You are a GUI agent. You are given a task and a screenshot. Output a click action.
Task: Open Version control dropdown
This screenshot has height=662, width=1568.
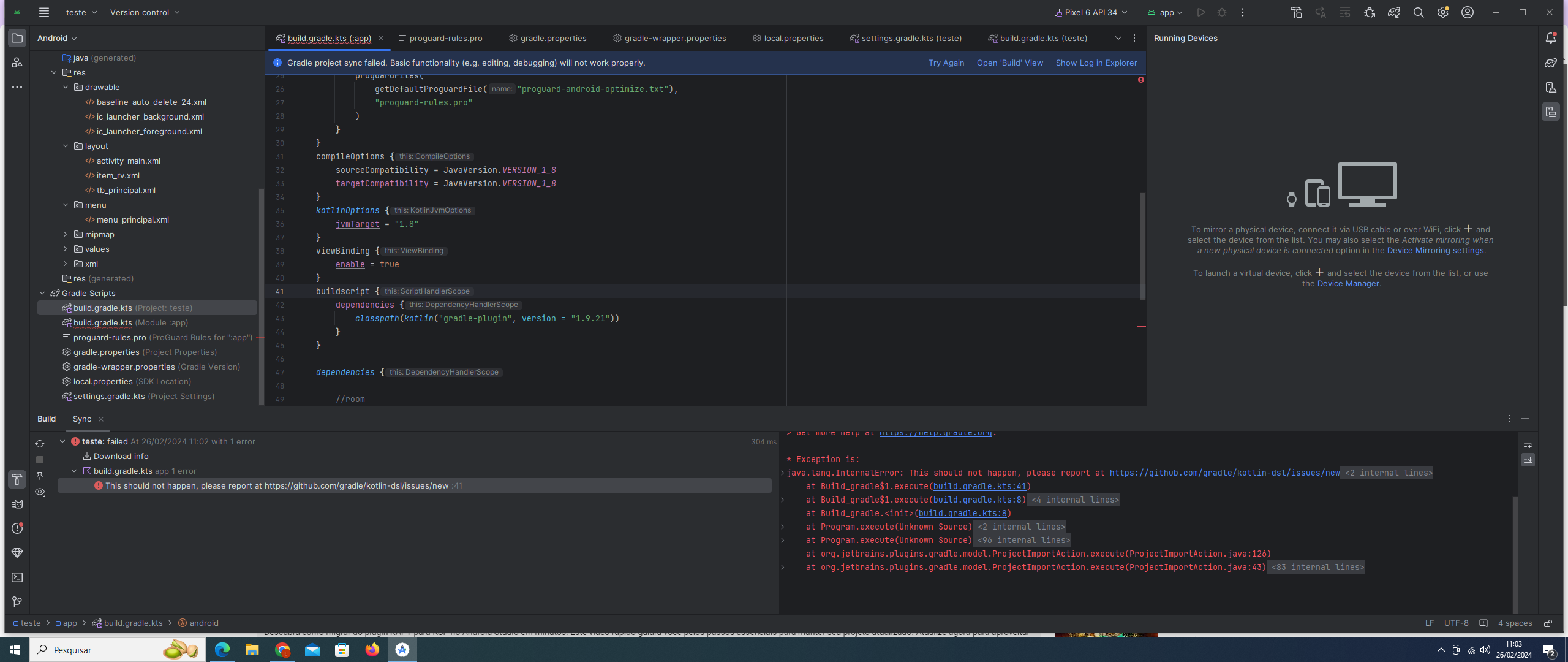point(145,12)
